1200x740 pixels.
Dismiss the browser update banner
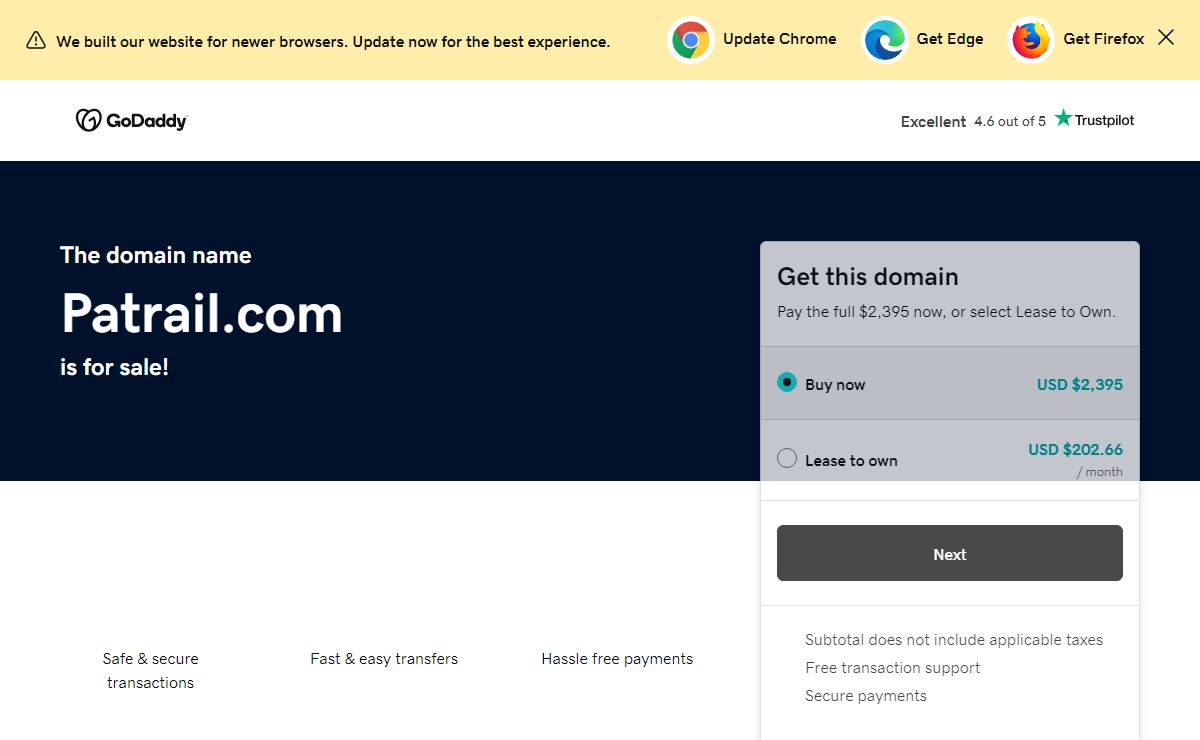click(x=1166, y=37)
